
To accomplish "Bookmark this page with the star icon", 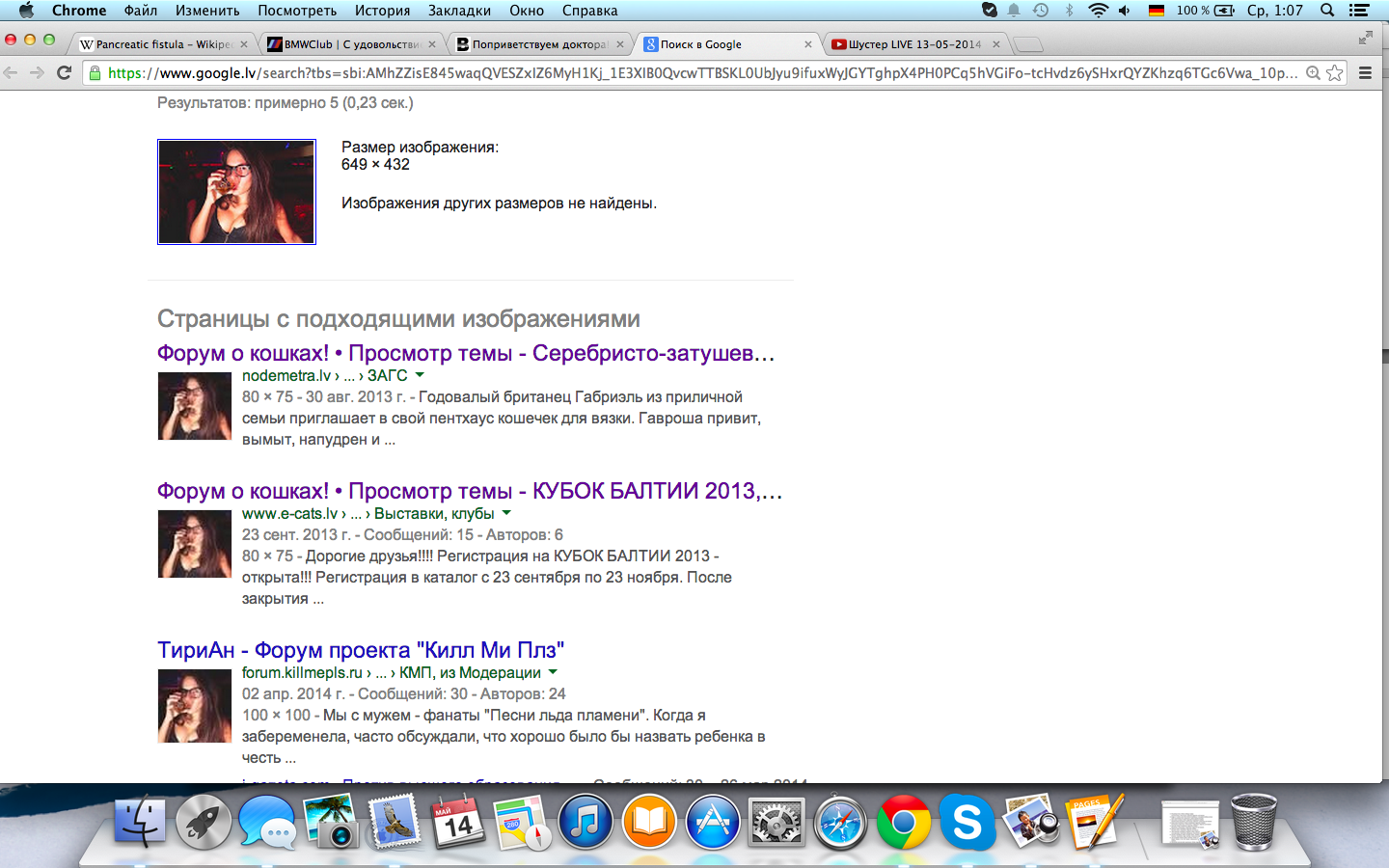I will [1335, 72].
